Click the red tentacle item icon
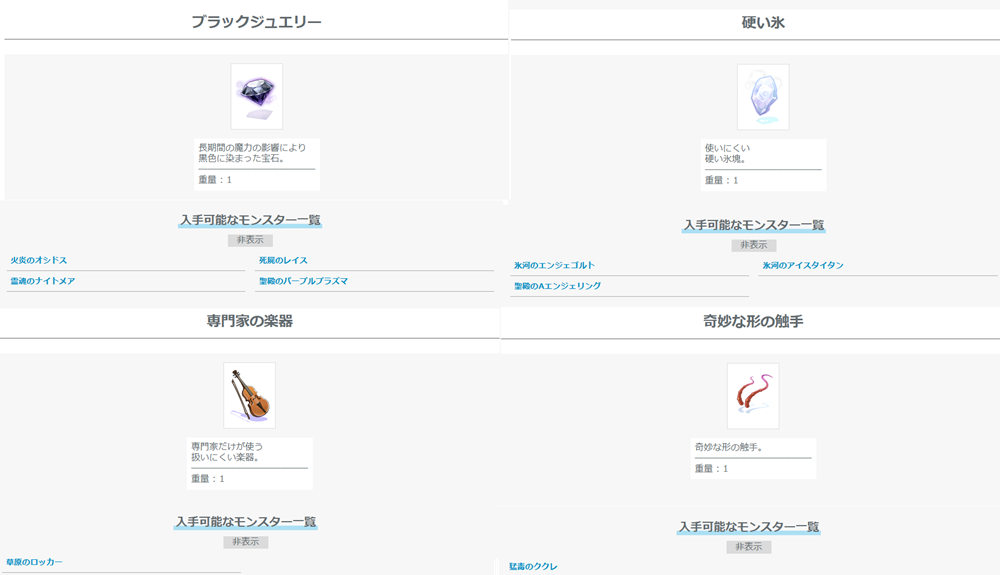Image resolution: width=1000 pixels, height=575 pixels. point(753,396)
